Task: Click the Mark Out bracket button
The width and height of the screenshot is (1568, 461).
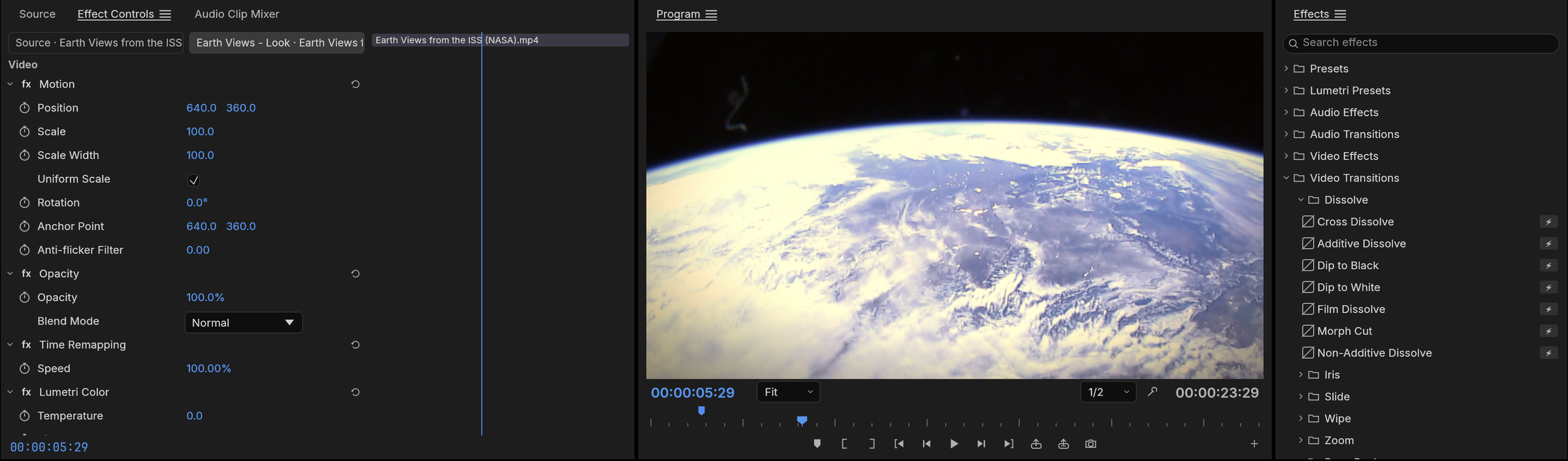Action: 872,444
